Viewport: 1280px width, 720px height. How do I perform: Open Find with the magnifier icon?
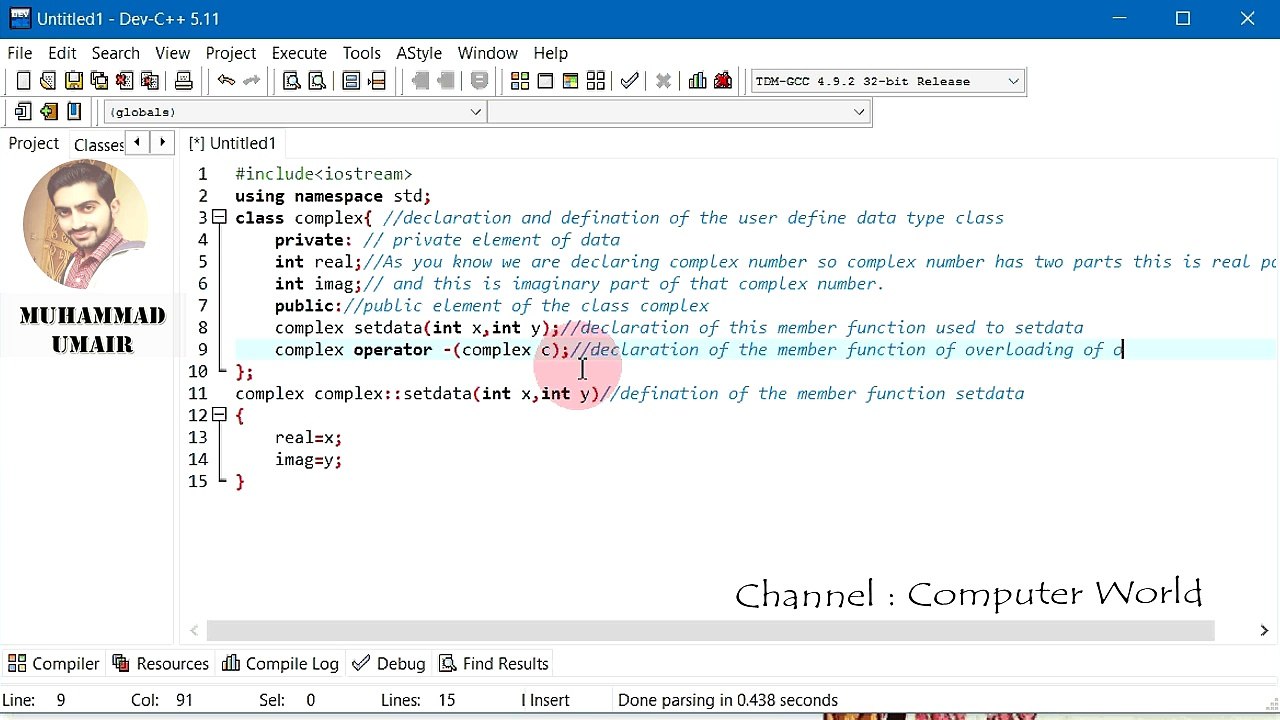(292, 81)
